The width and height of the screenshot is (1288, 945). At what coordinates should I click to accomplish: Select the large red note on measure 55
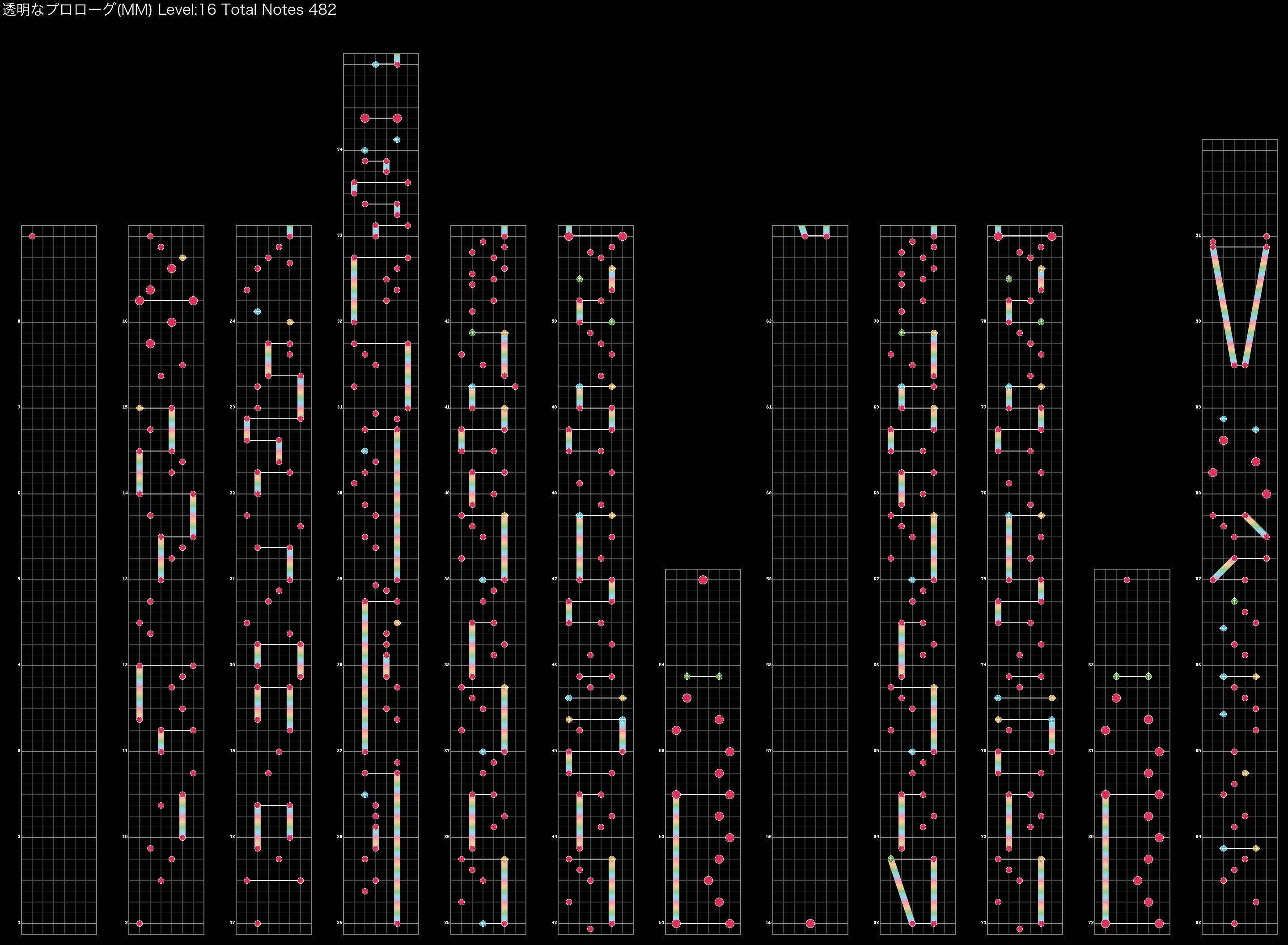click(x=810, y=923)
